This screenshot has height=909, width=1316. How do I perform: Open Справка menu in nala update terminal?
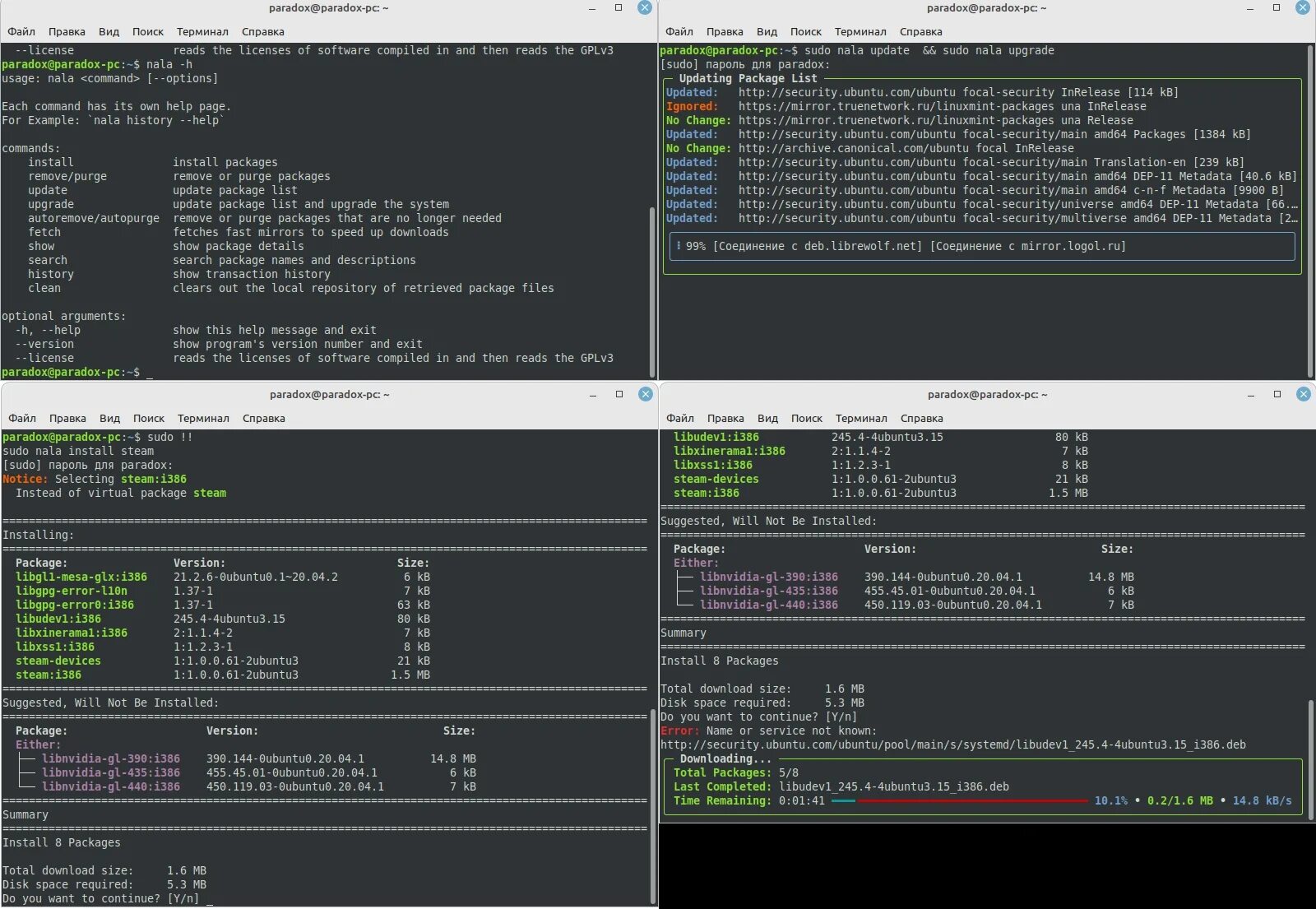click(x=921, y=31)
